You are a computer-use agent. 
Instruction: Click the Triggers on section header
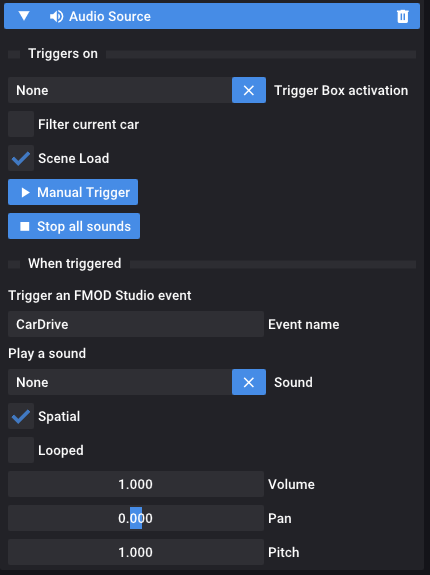(63, 54)
